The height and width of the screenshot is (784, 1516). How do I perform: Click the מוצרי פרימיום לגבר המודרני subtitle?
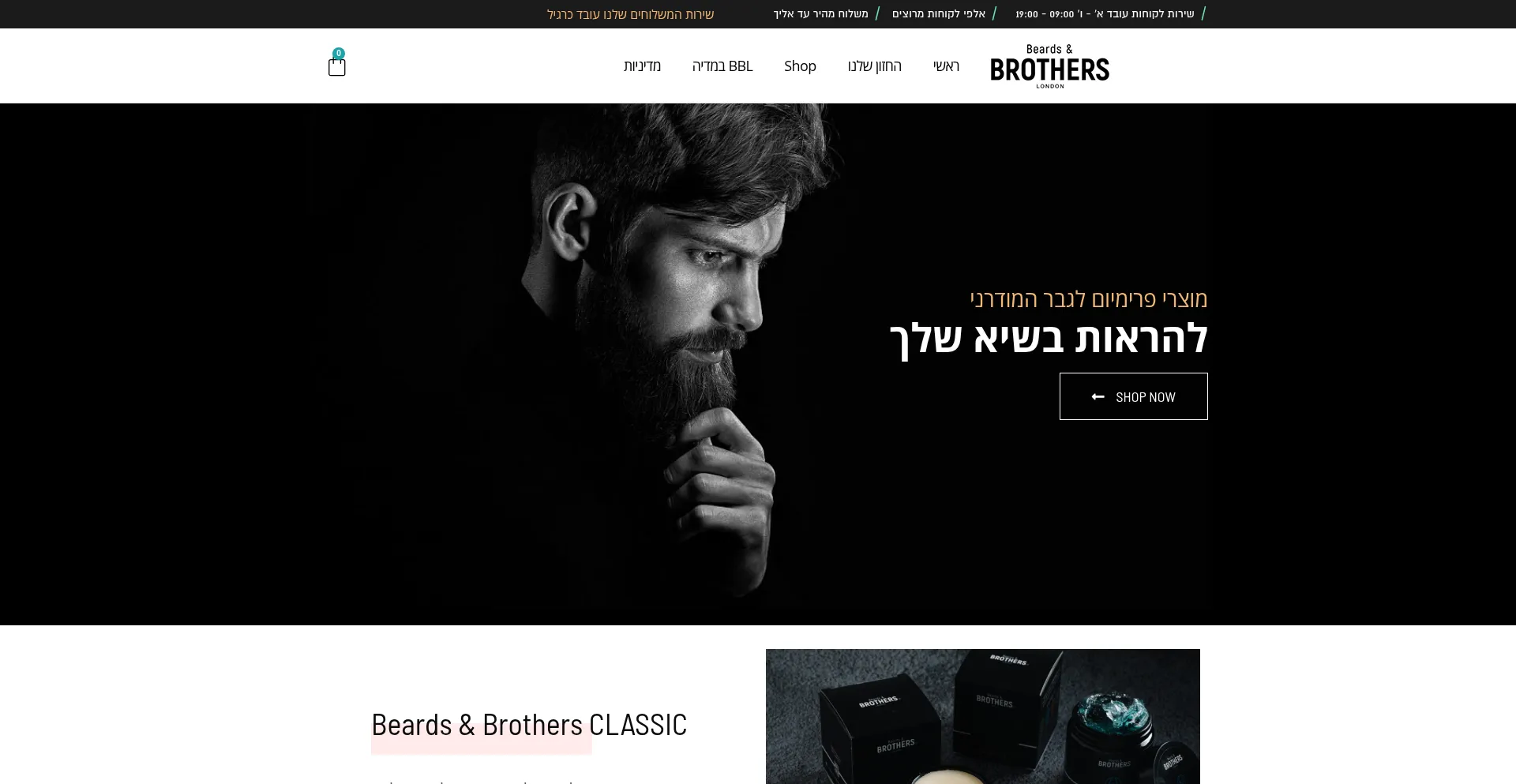[x=1089, y=299]
